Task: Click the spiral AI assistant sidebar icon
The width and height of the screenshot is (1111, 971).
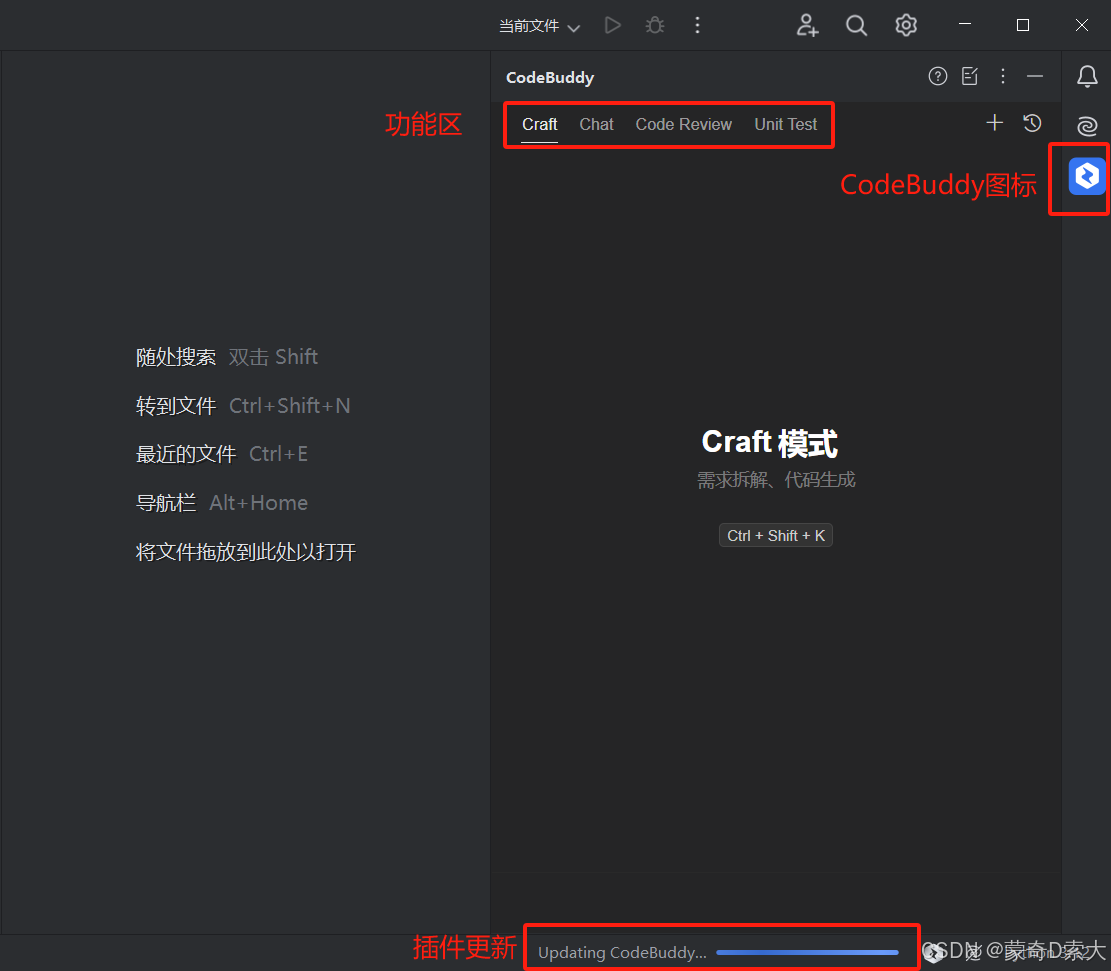Action: tap(1087, 125)
